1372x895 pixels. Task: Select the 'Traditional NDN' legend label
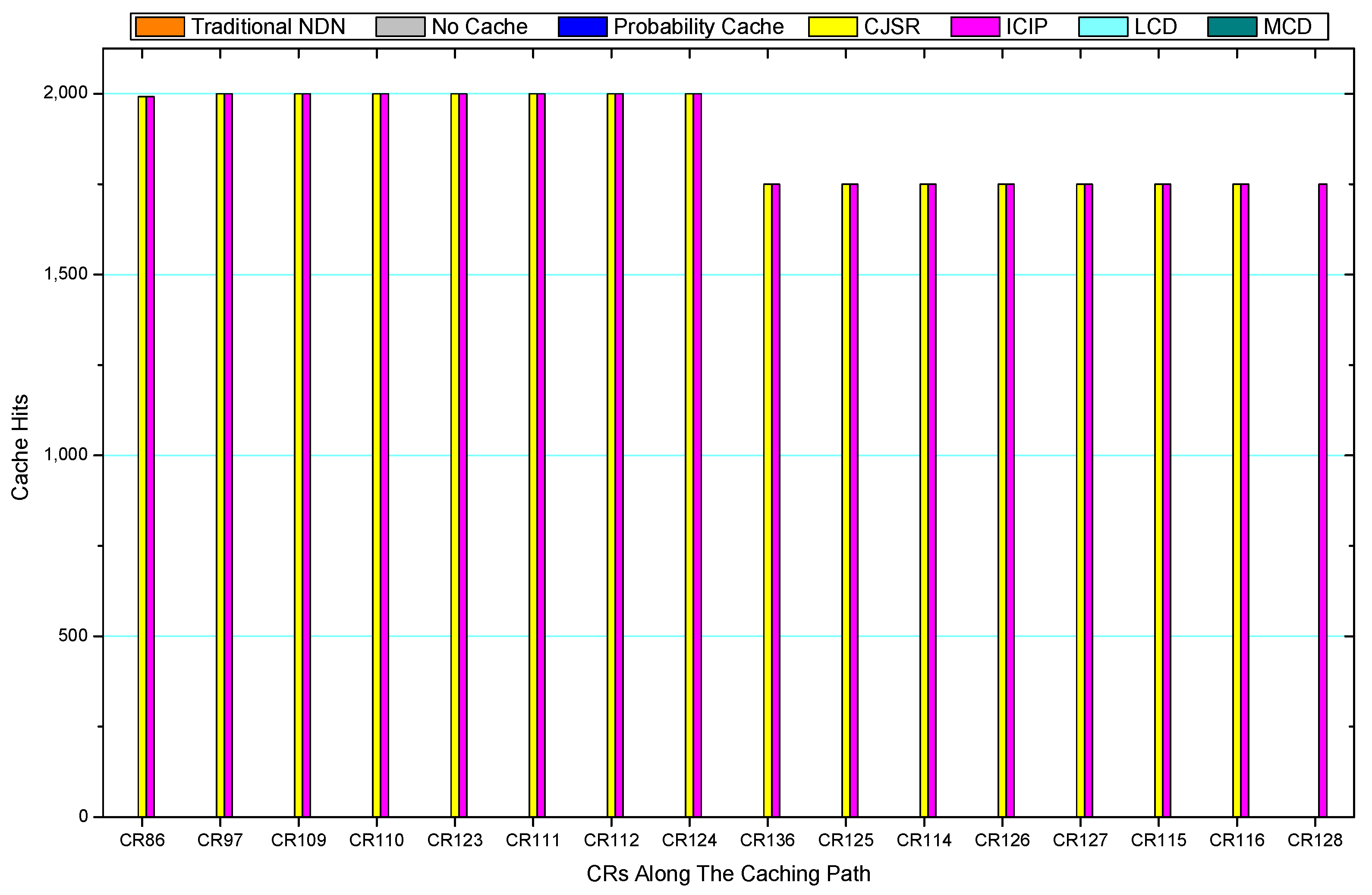tap(268, 26)
